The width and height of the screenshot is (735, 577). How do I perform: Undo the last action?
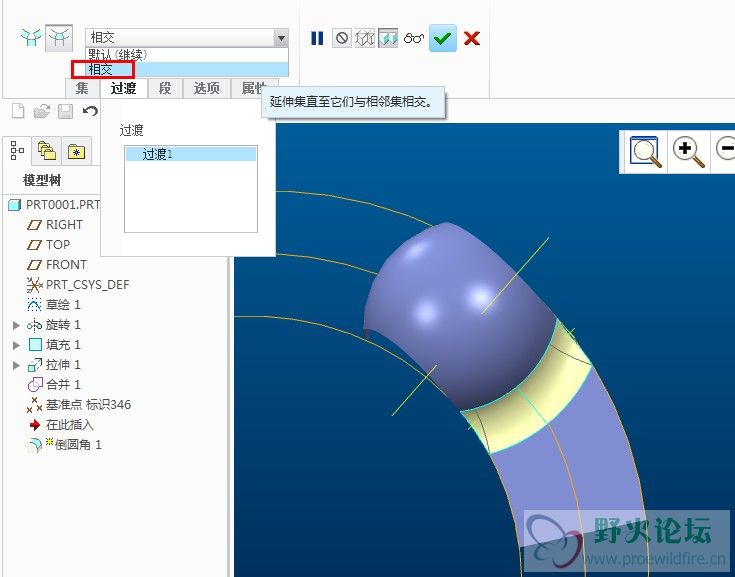point(90,111)
